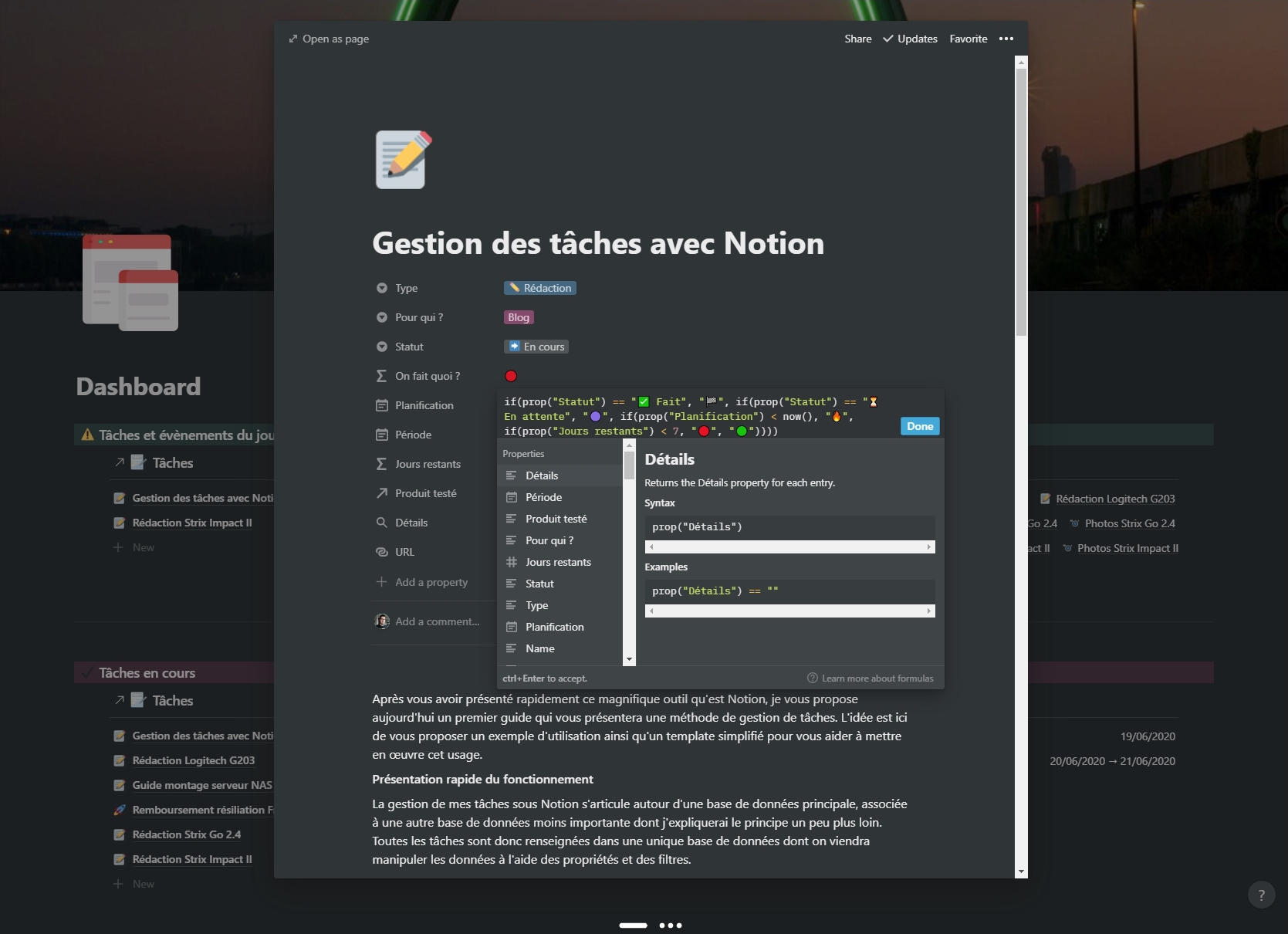
Task: Click the page scrollbar up arrow
Action: click(1021, 62)
